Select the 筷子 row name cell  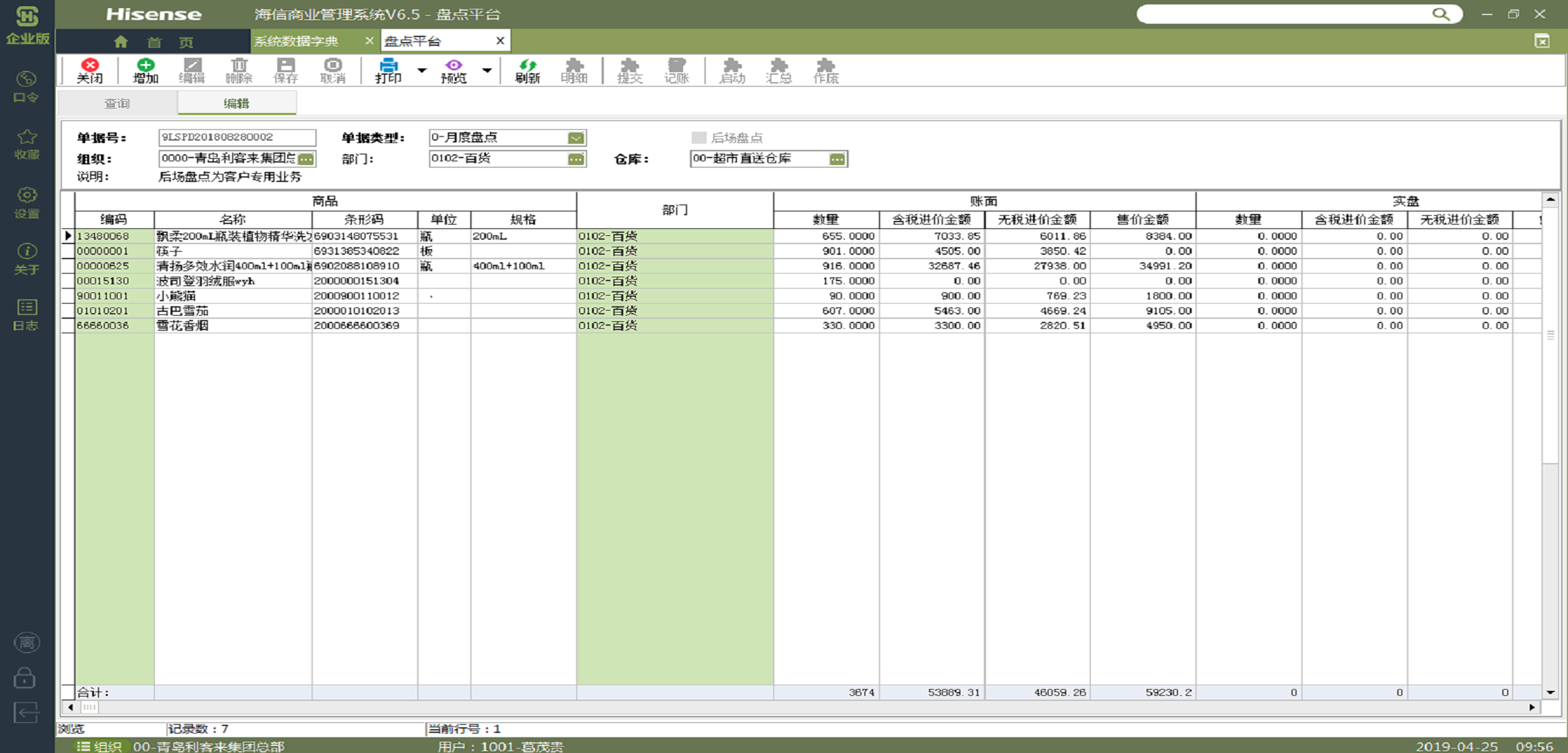[x=233, y=251]
